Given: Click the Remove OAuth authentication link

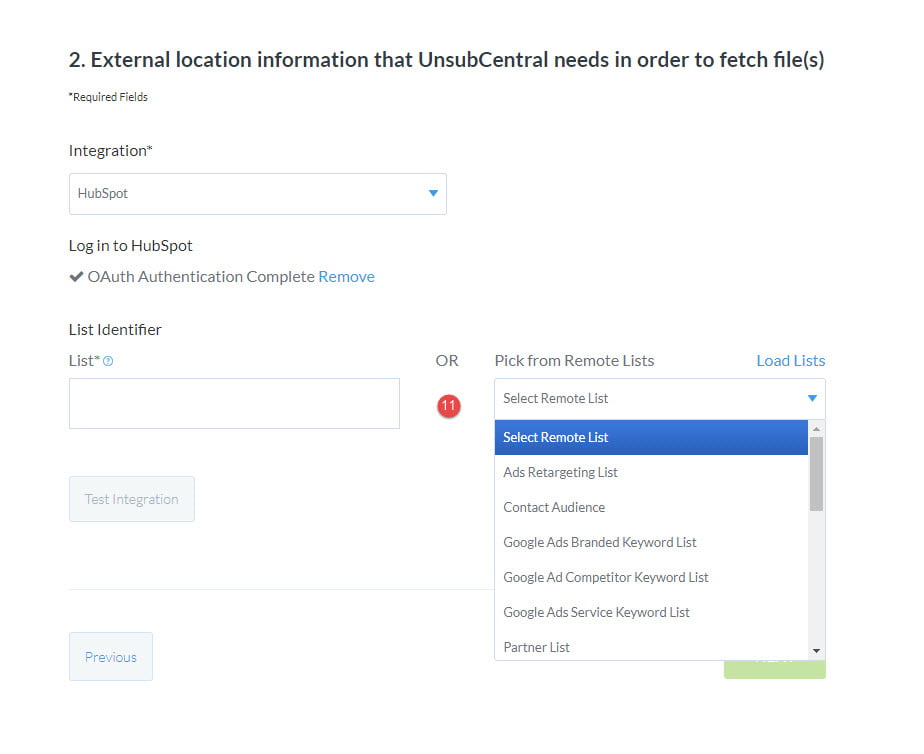Looking at the screenshot, I should (x=346, y=277).
